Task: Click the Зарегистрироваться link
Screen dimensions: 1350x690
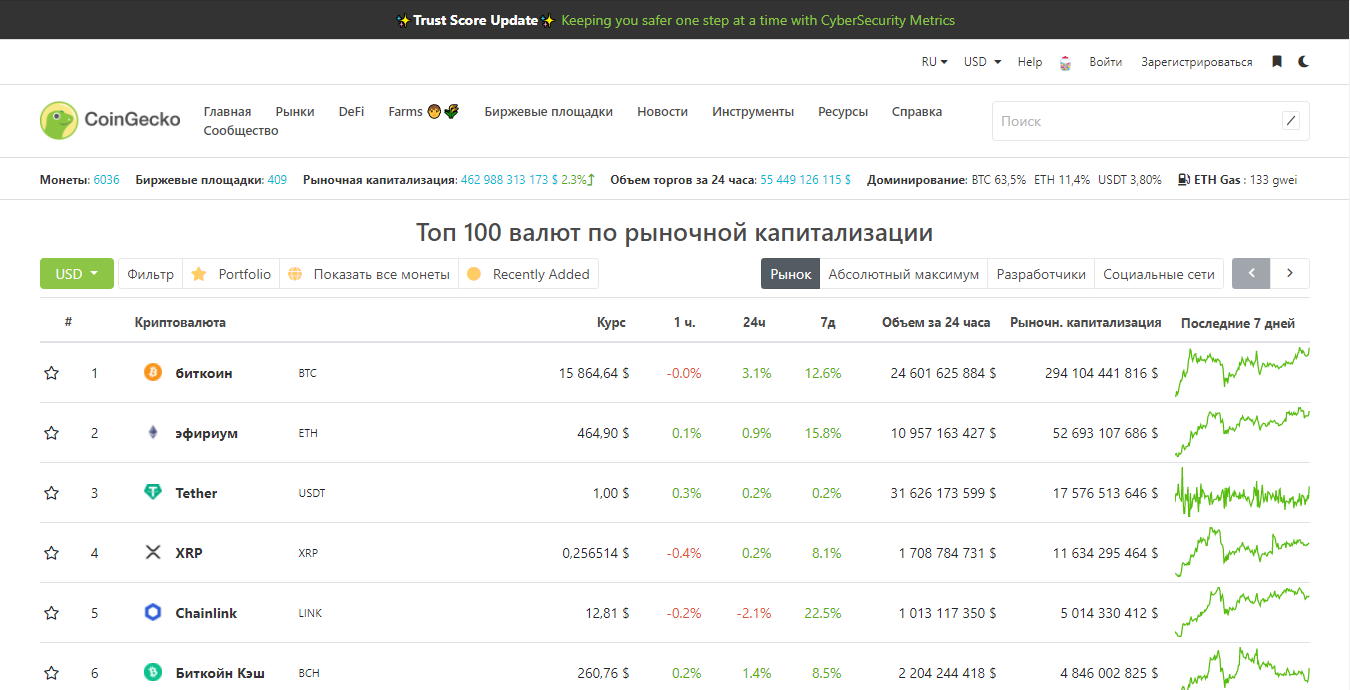Action: [x=1196, y=62]
